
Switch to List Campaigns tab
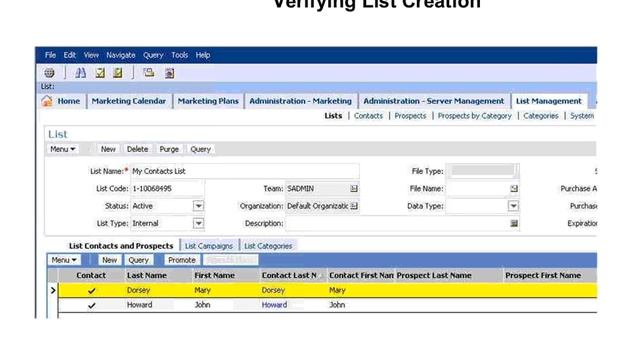click(x=209, y=246)
